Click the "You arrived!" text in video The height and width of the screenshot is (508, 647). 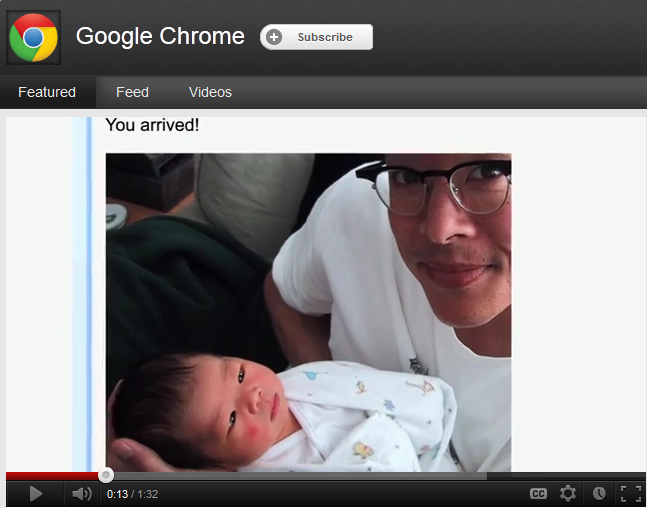point(152,125)
